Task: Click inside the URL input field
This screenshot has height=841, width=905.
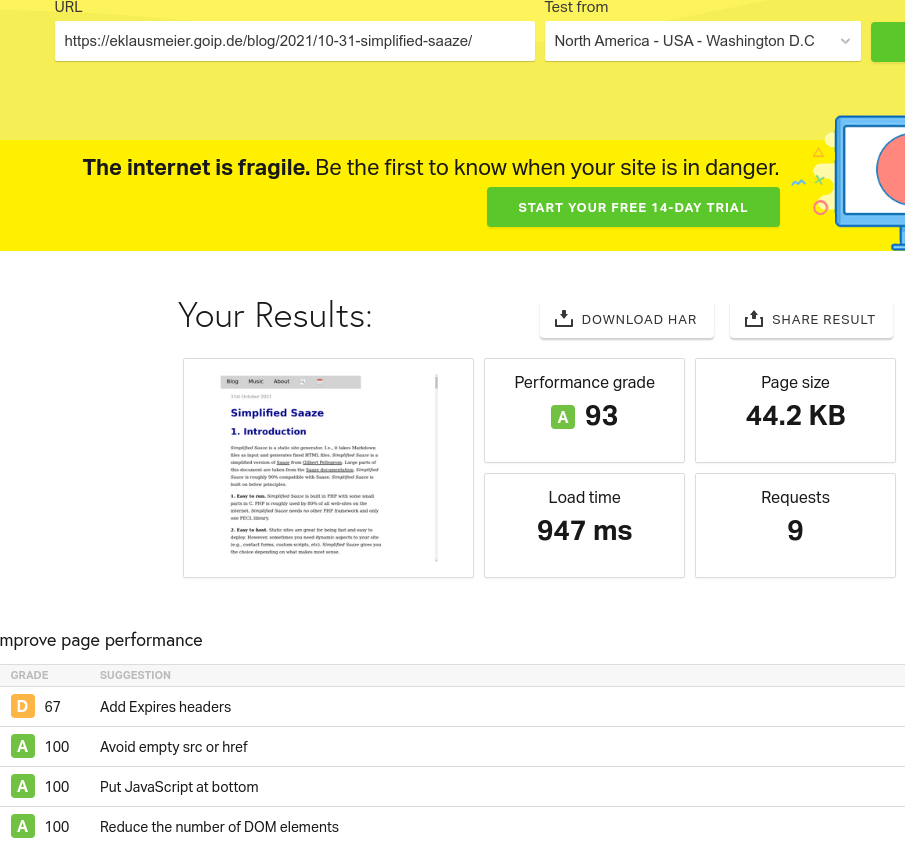Action: [294, 42]
